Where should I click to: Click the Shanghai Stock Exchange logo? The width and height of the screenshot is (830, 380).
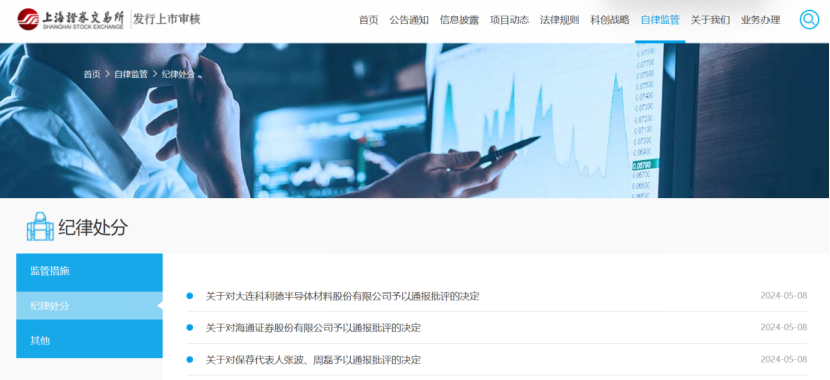point(70,20)
